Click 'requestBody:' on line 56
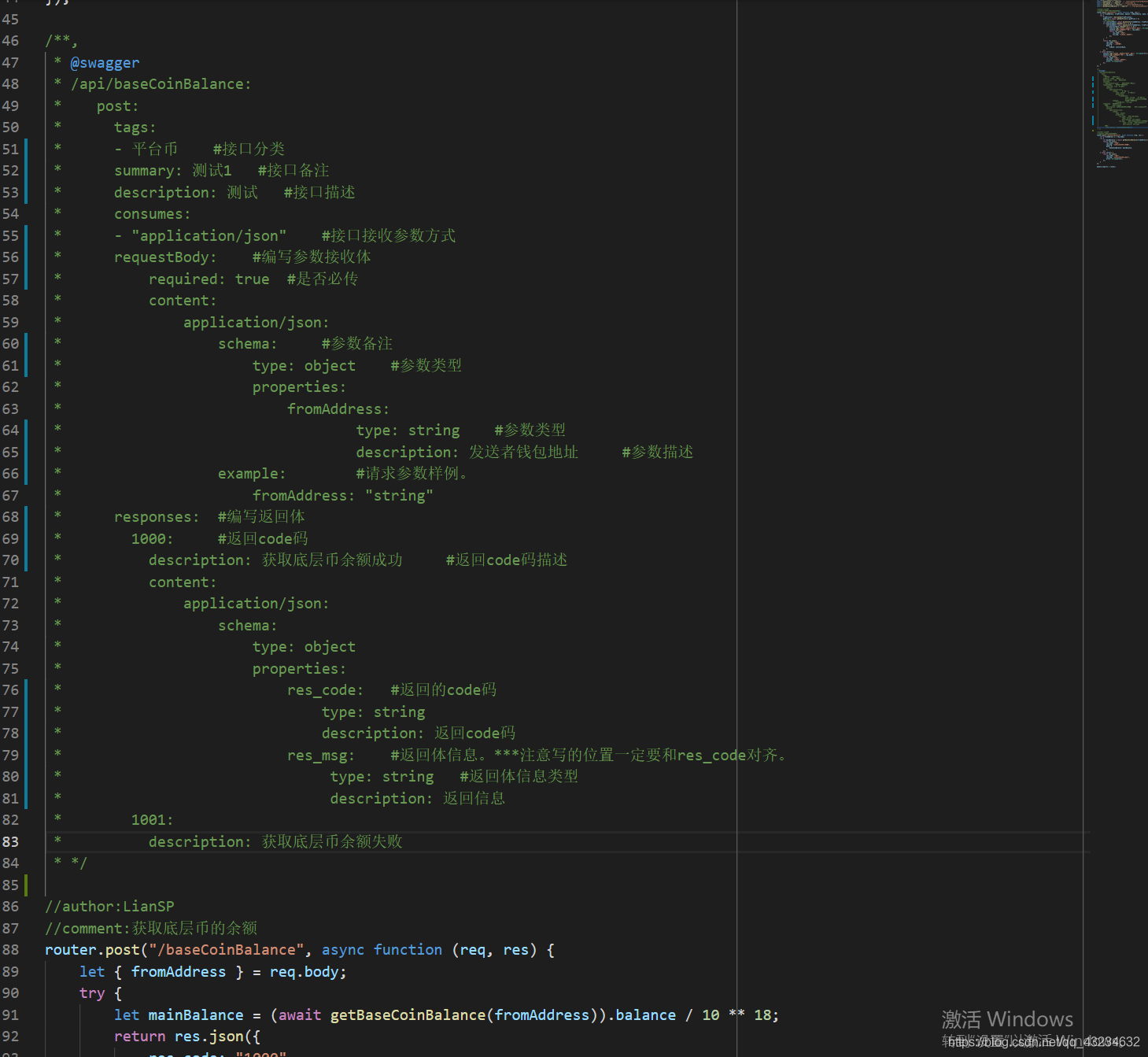The height and width of the screenshot is (1057, 1148). (x=165, y=257)
